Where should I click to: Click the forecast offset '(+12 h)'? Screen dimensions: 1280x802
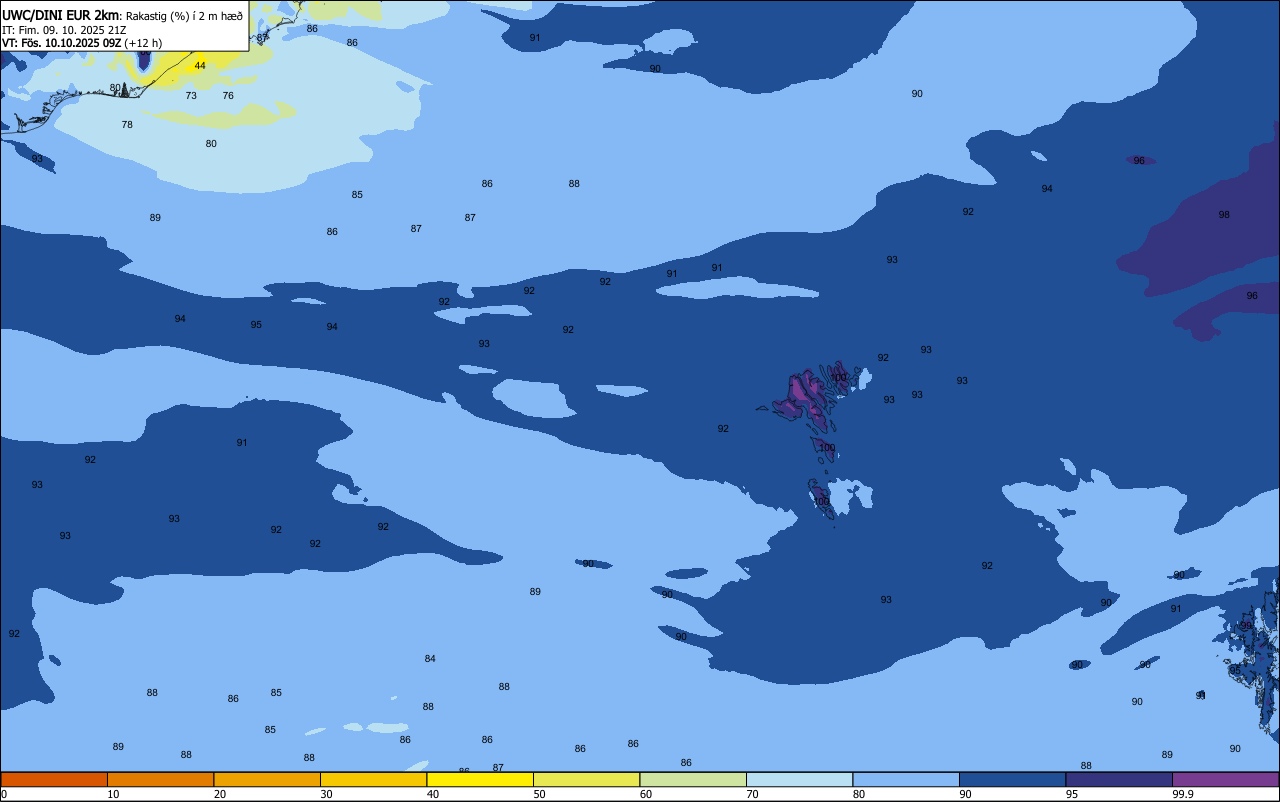(143, 43)
